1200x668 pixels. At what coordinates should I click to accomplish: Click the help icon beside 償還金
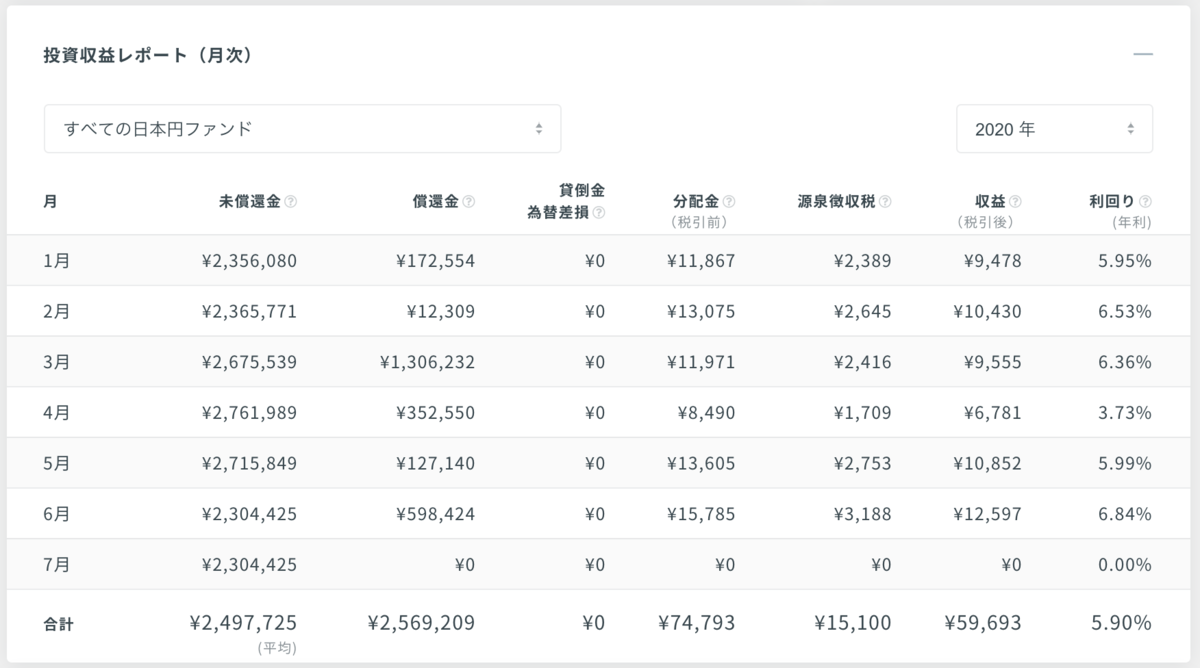(x=469, y=201)
